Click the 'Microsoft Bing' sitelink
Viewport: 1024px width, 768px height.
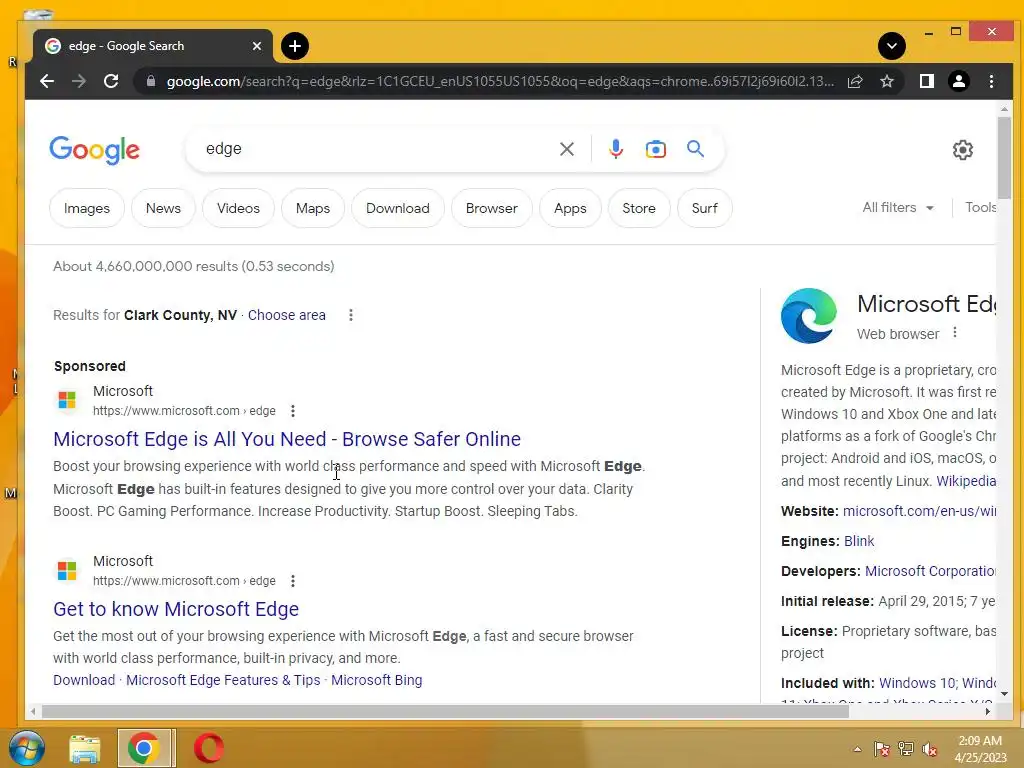(376, 680)
